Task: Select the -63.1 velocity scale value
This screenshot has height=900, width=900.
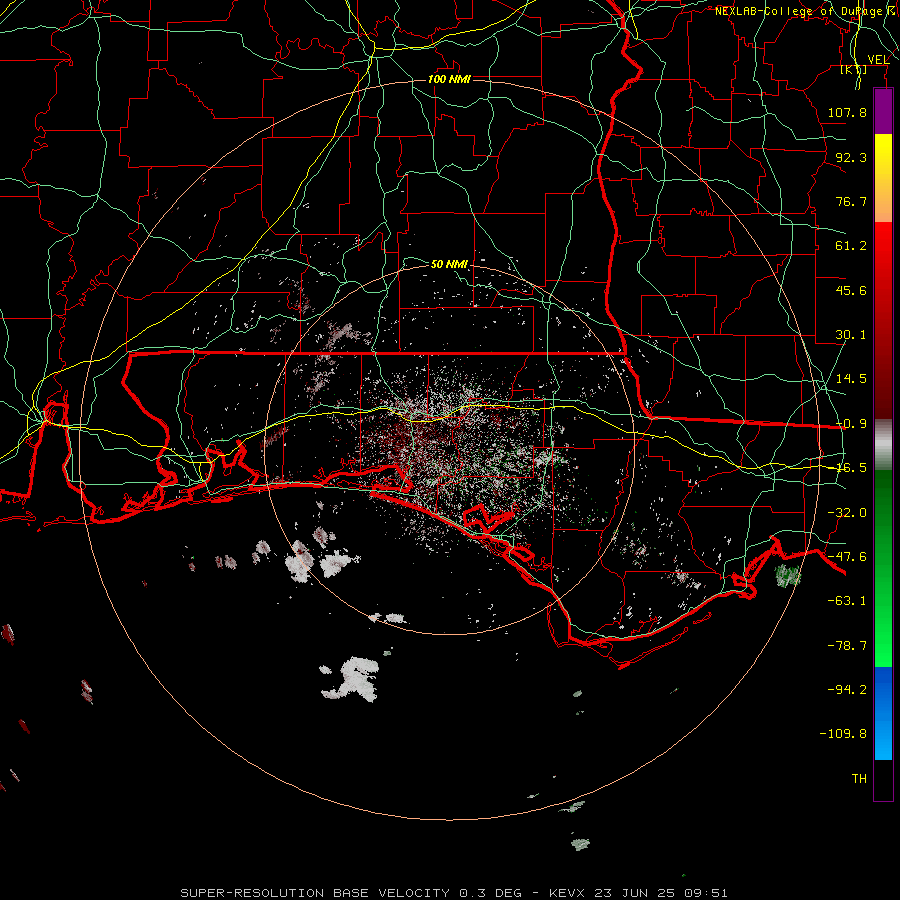Action: click(847, 601)
